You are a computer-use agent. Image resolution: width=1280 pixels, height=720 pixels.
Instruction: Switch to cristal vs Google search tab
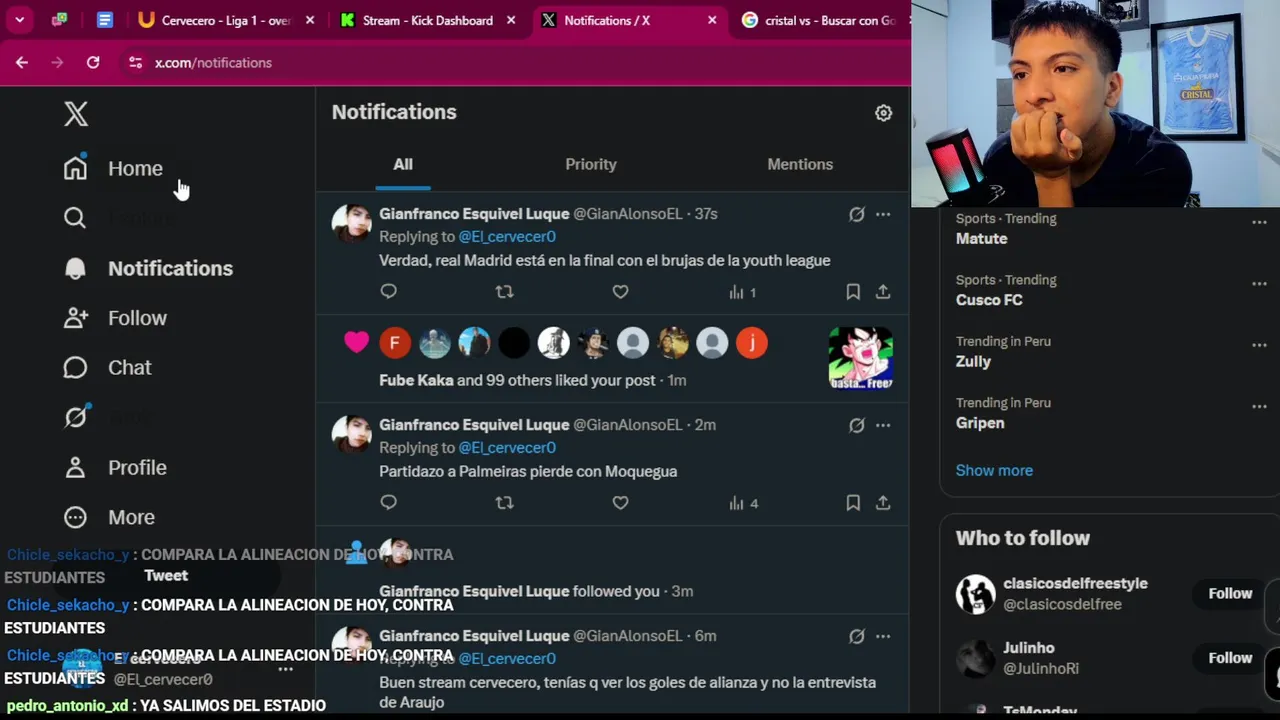click(x=820, y=20)
